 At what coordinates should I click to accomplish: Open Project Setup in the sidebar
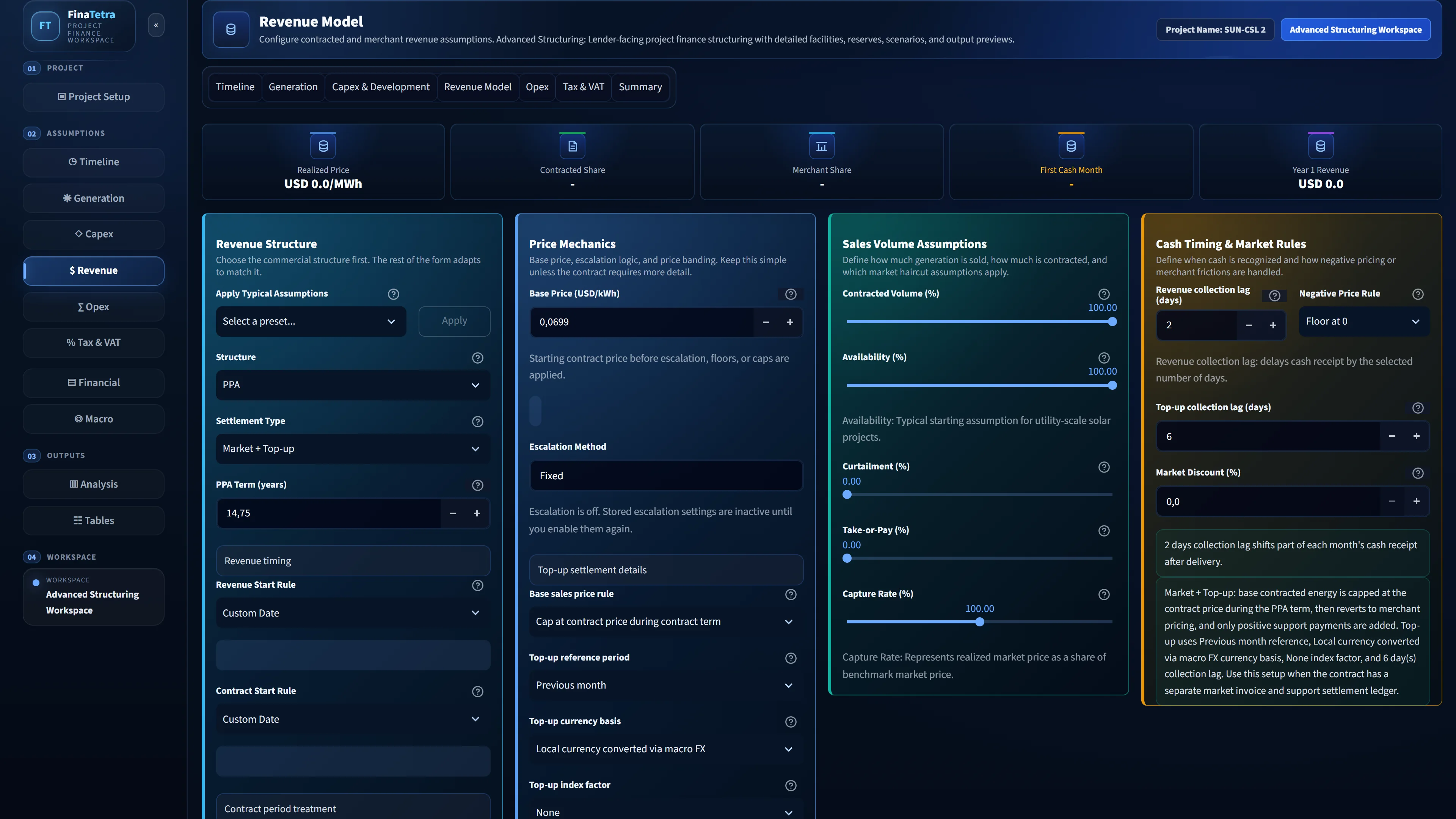click(x=94, y=97)
